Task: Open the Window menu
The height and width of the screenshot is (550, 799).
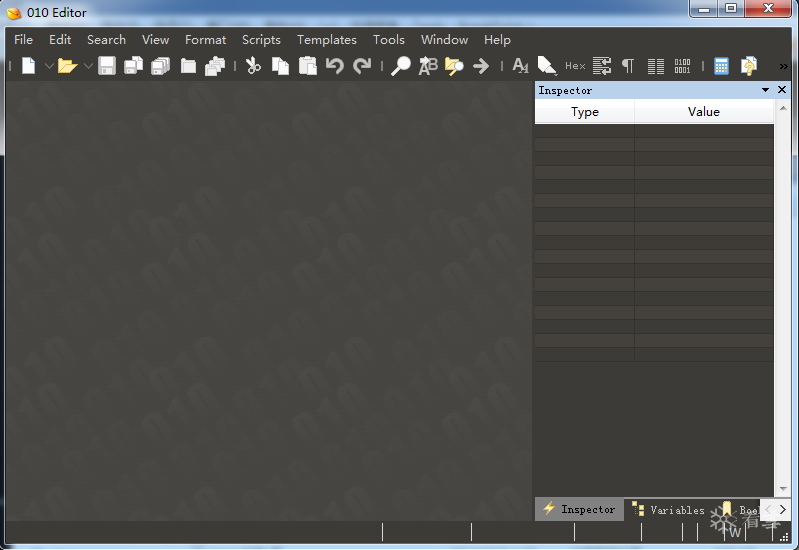Action: pos(444,40)
